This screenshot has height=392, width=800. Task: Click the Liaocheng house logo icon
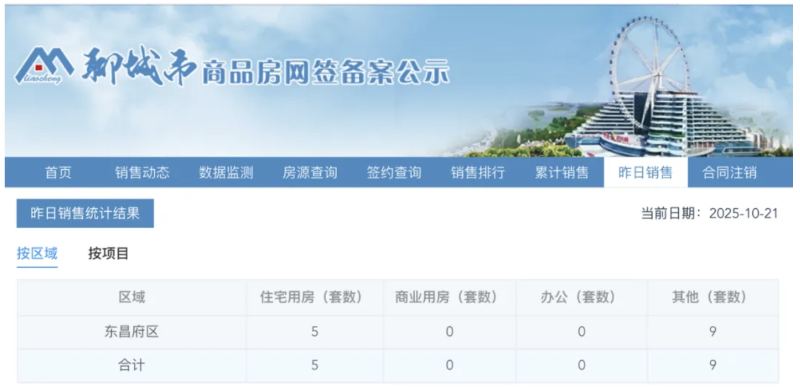pyautogui.click(x=44, y=65)
